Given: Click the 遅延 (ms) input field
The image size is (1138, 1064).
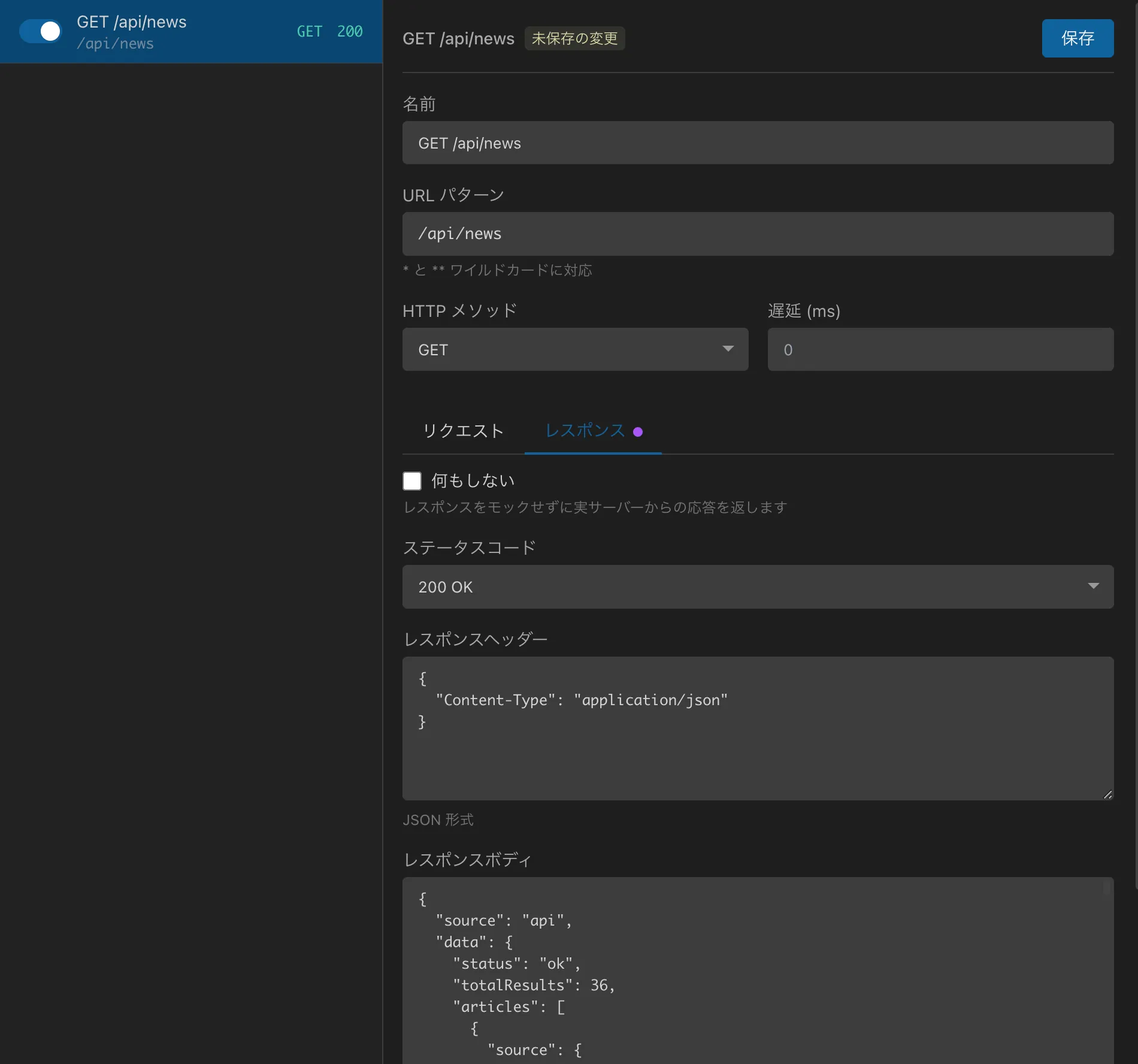Looking at the screenshot, I should (x=940, y=349).
